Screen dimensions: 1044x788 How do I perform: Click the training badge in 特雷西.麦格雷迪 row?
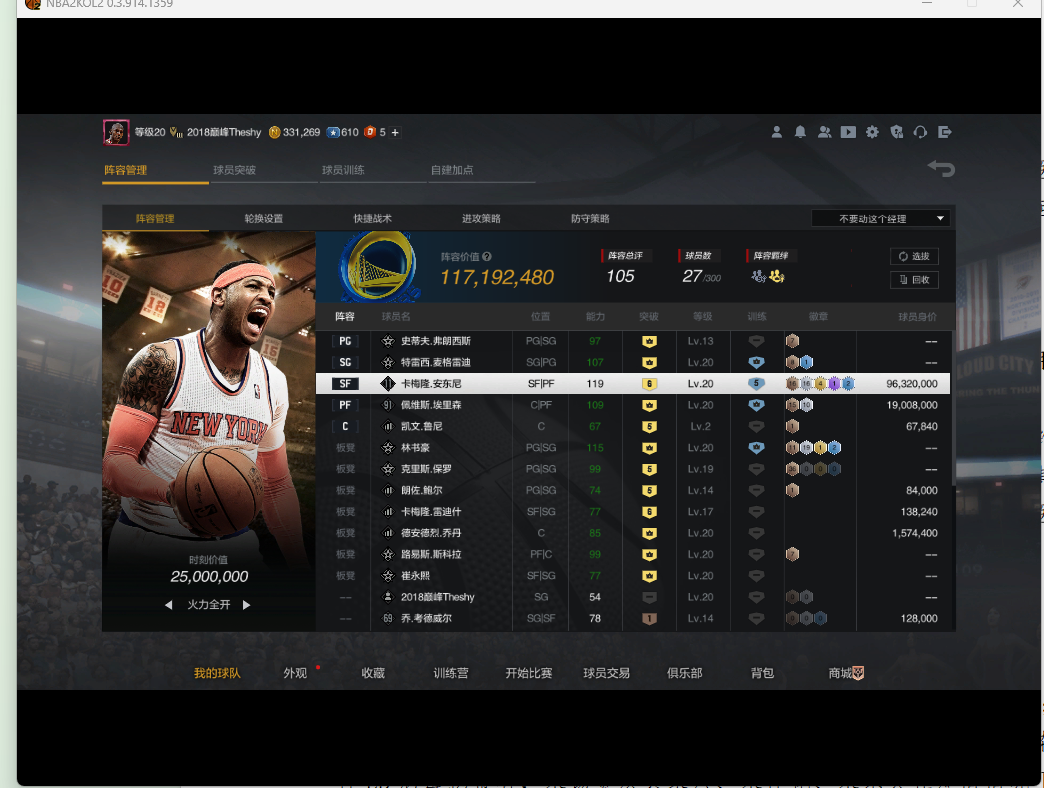[x=756, y=363]
